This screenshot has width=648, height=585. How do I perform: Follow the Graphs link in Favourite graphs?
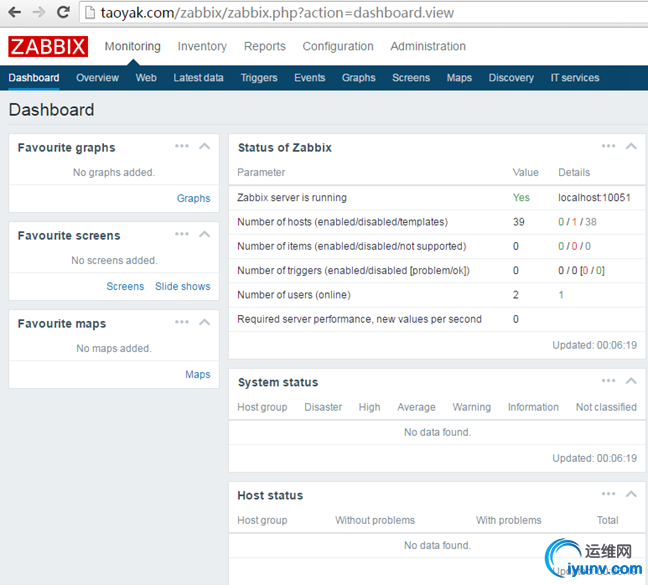tap(193, 198)
